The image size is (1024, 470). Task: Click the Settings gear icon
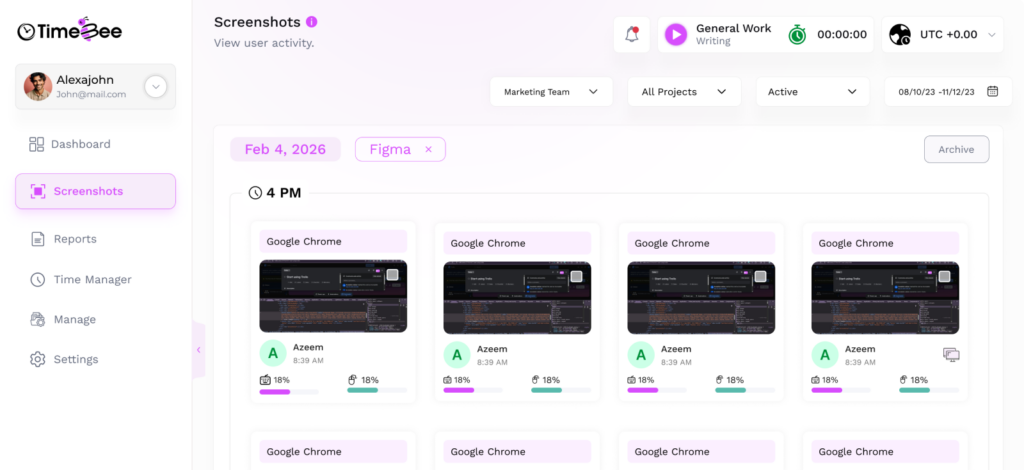tap(38, 359)
